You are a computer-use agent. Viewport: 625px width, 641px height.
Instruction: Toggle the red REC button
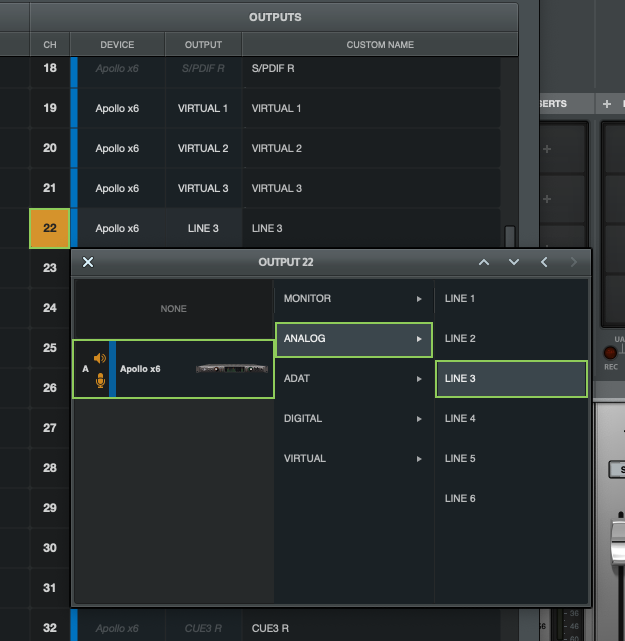pos(608,353)
